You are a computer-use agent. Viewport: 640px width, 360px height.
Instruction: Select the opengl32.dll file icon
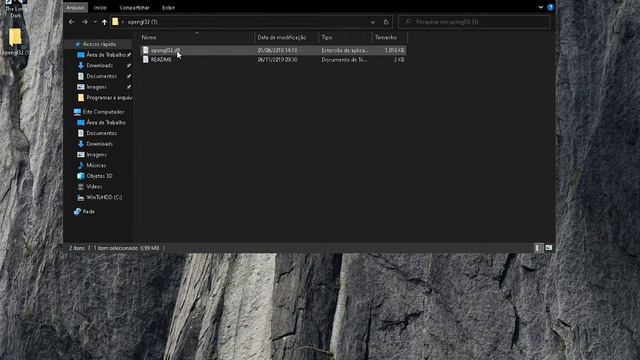coord(146,50)
